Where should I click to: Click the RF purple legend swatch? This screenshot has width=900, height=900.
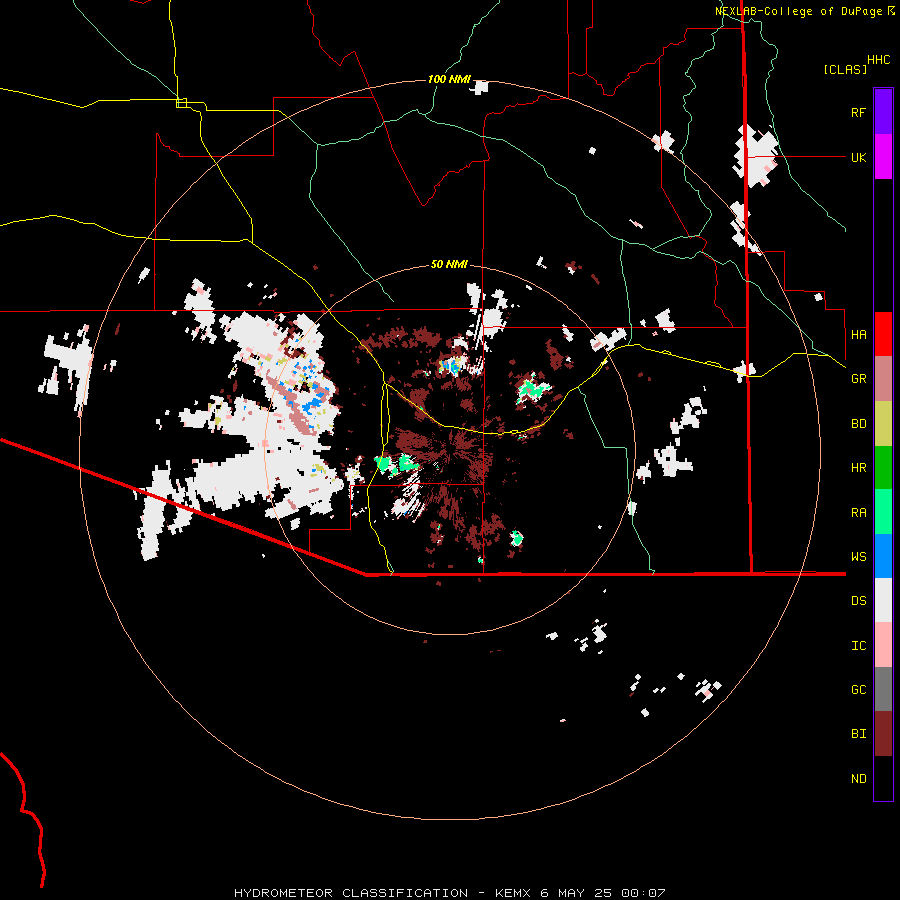click(x=883, y=112)
